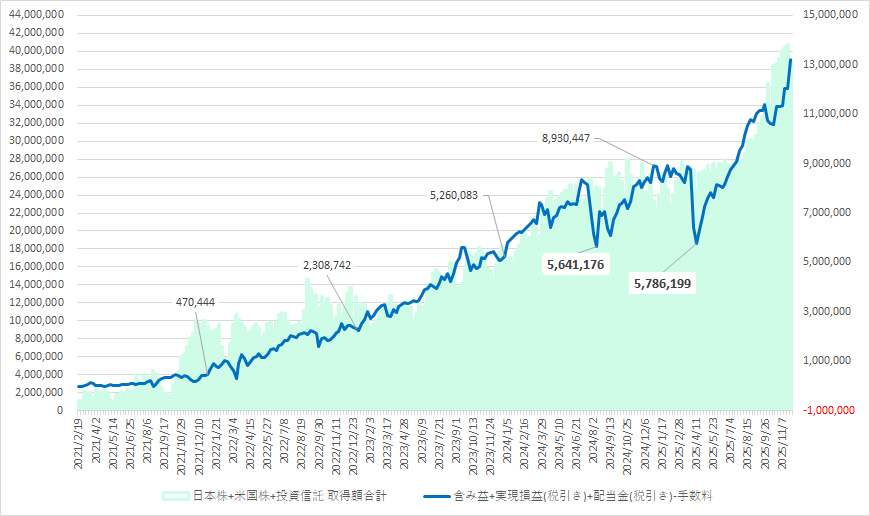Click the 0 value on left axis
The image size is (870, 516).
point(62,410)
